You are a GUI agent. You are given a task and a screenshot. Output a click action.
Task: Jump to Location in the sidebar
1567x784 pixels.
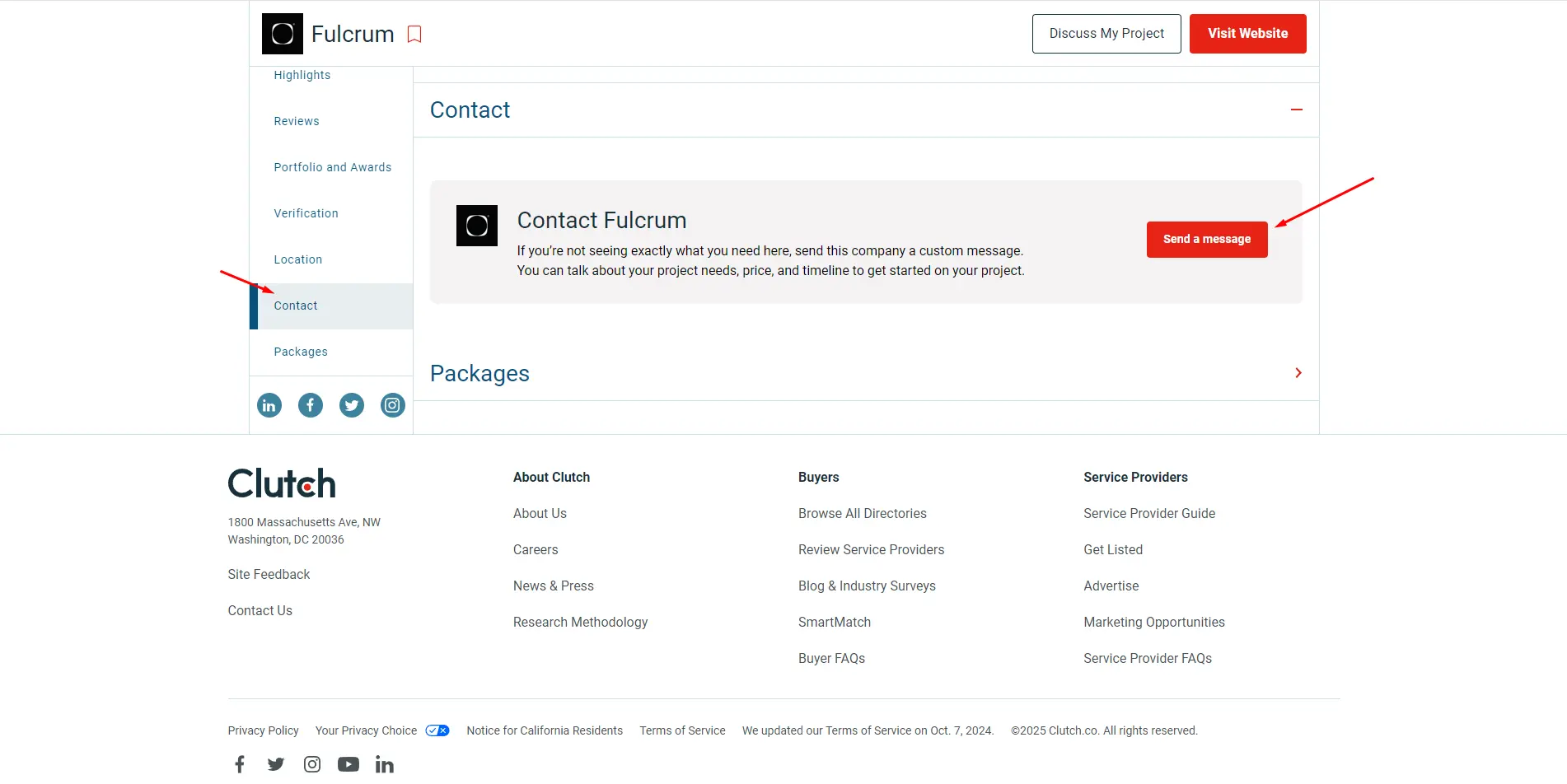coord(298,259)
